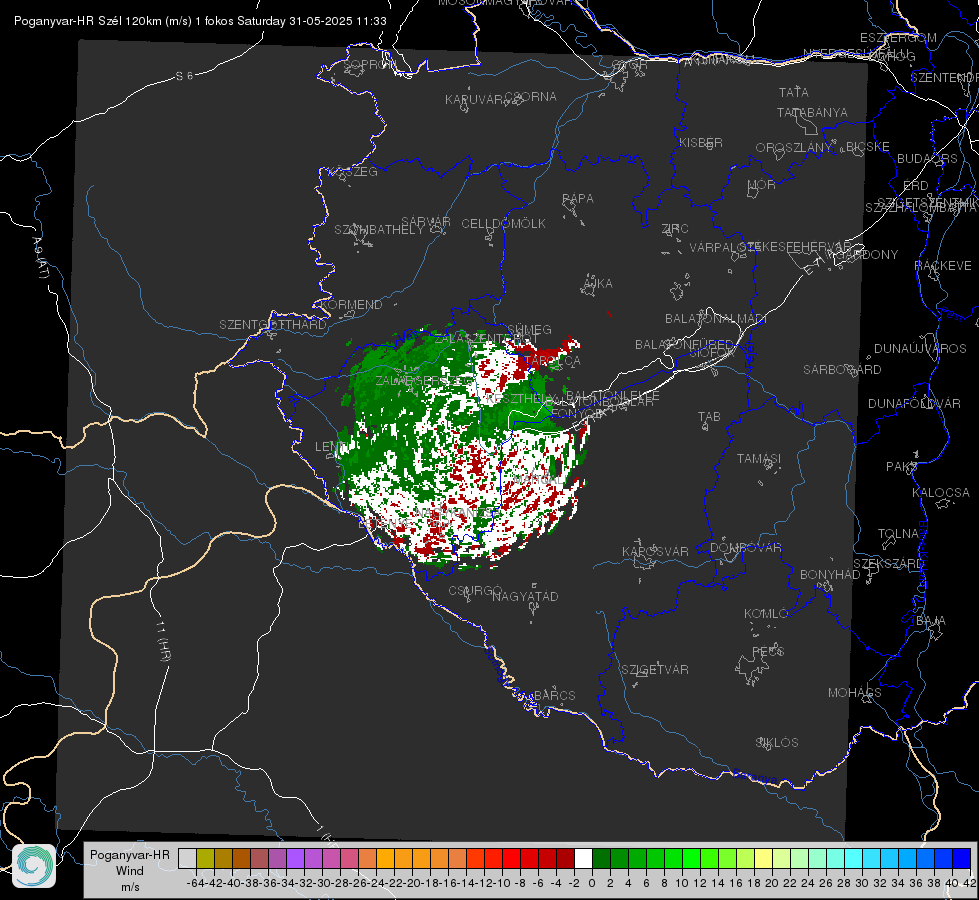Click the Poganyvar-HR Wind m/s legend label

tap(130, 871)
